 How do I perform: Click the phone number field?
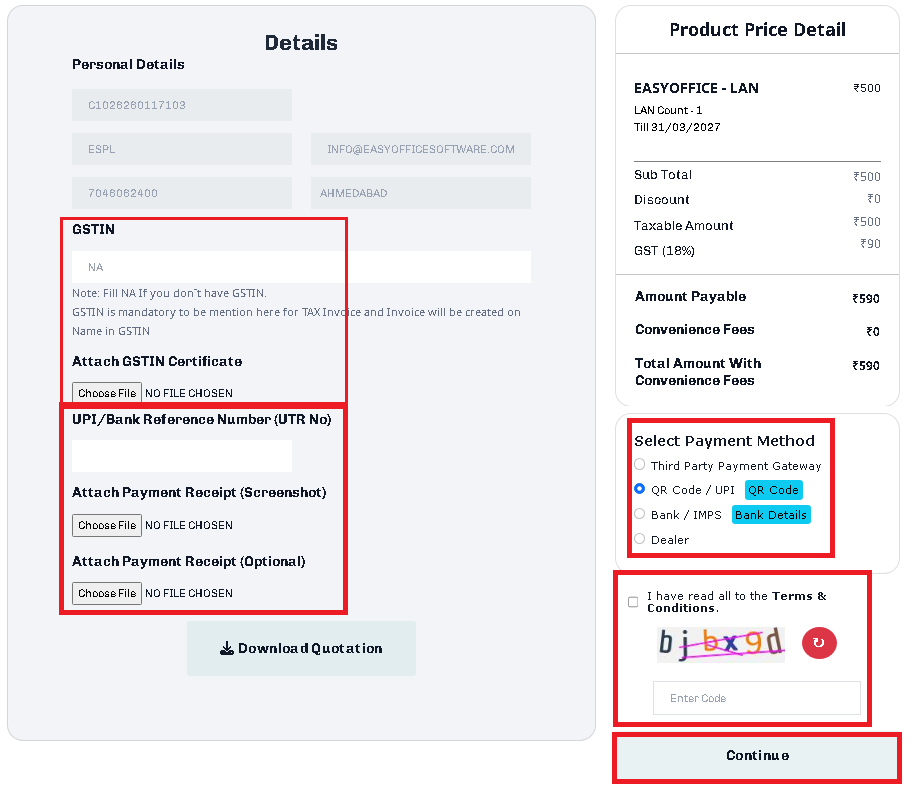182,193
